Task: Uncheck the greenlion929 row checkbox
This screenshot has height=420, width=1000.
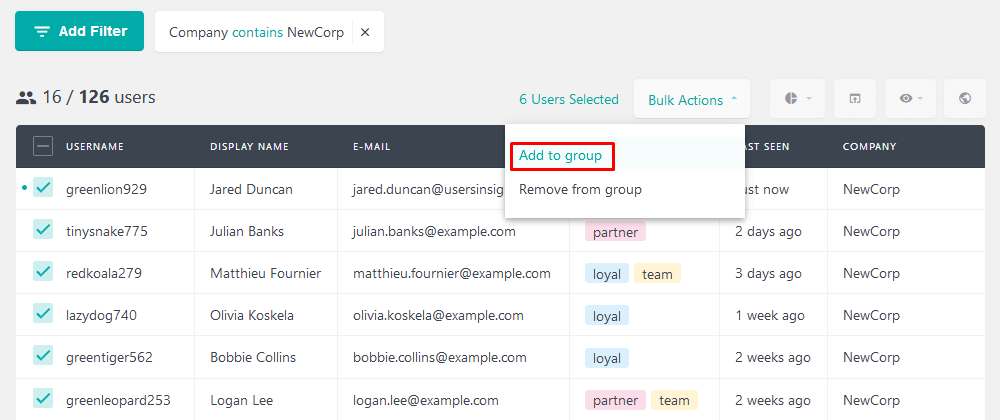Action: 43,188
